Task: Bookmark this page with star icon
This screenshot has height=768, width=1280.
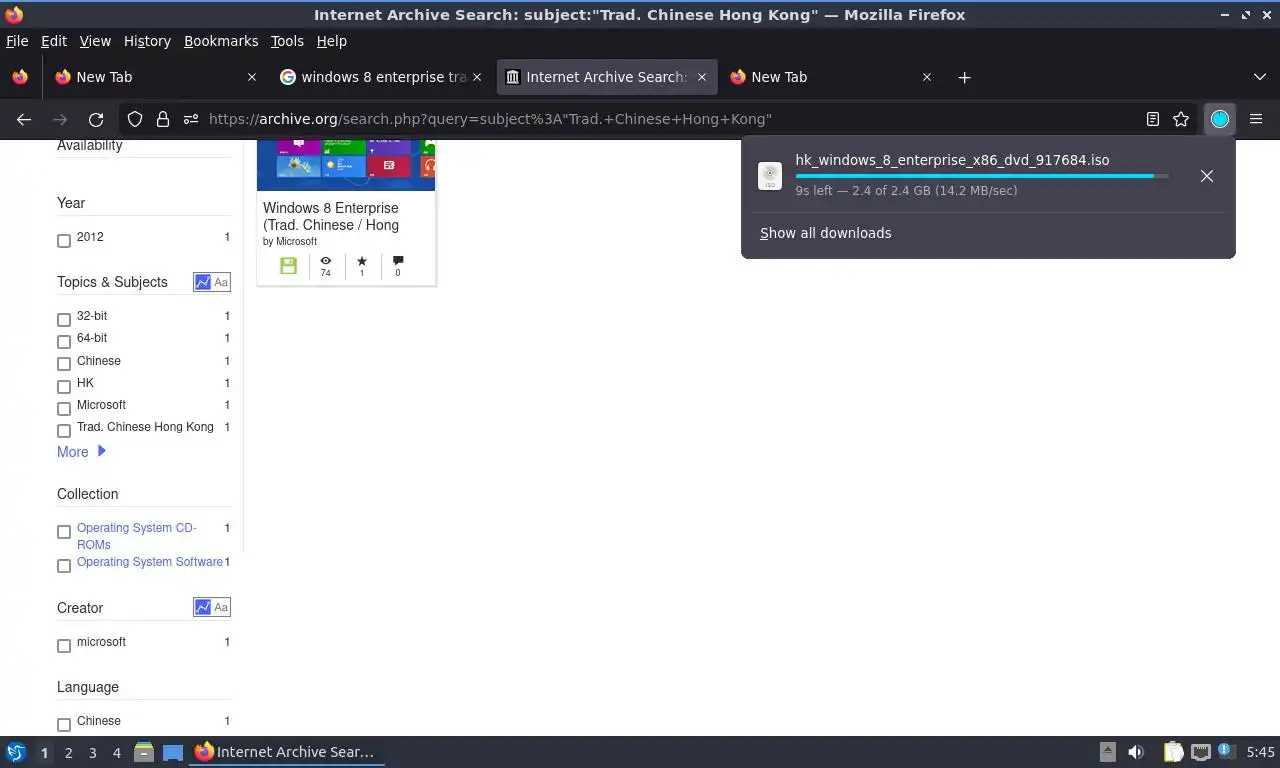Action: point(1181,119)
